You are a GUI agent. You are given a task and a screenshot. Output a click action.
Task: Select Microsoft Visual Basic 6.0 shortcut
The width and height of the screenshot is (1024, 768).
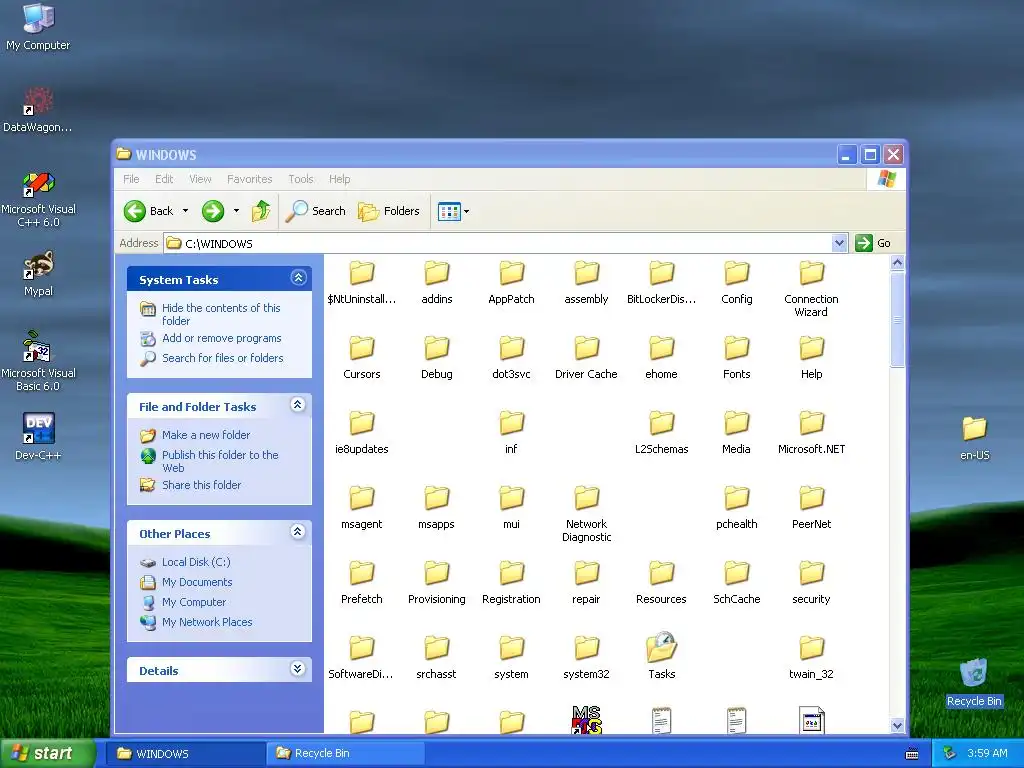(x=38, y=361)
